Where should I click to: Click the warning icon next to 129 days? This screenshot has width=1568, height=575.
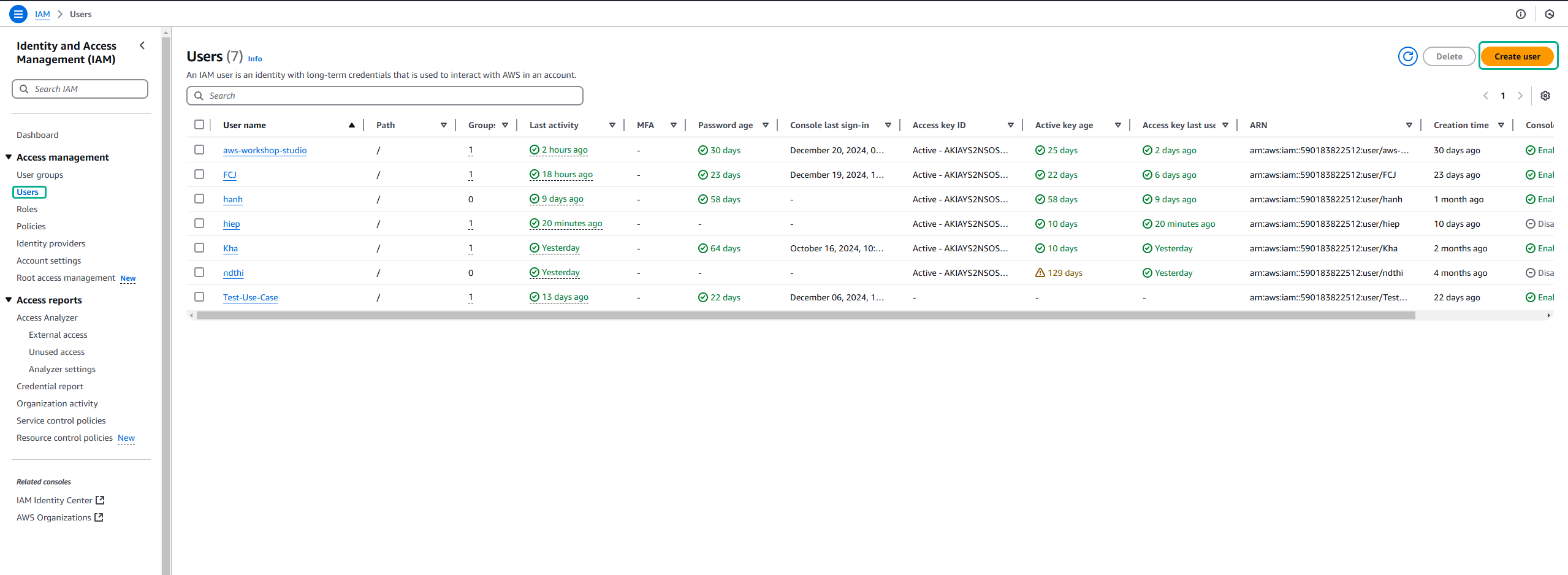tap(1040, 273)
